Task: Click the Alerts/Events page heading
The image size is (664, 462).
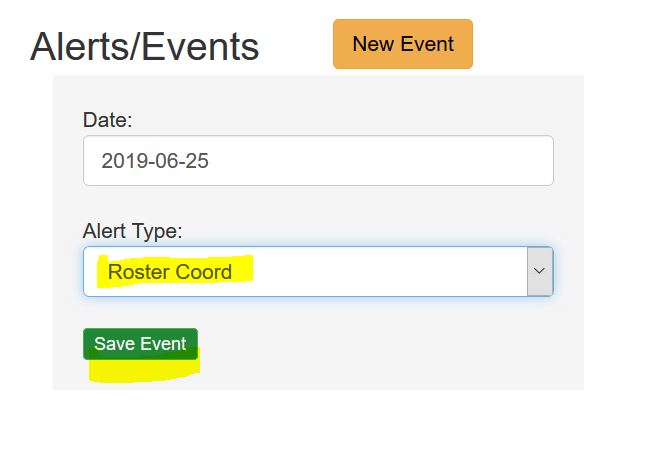Action: click(145, 47)
